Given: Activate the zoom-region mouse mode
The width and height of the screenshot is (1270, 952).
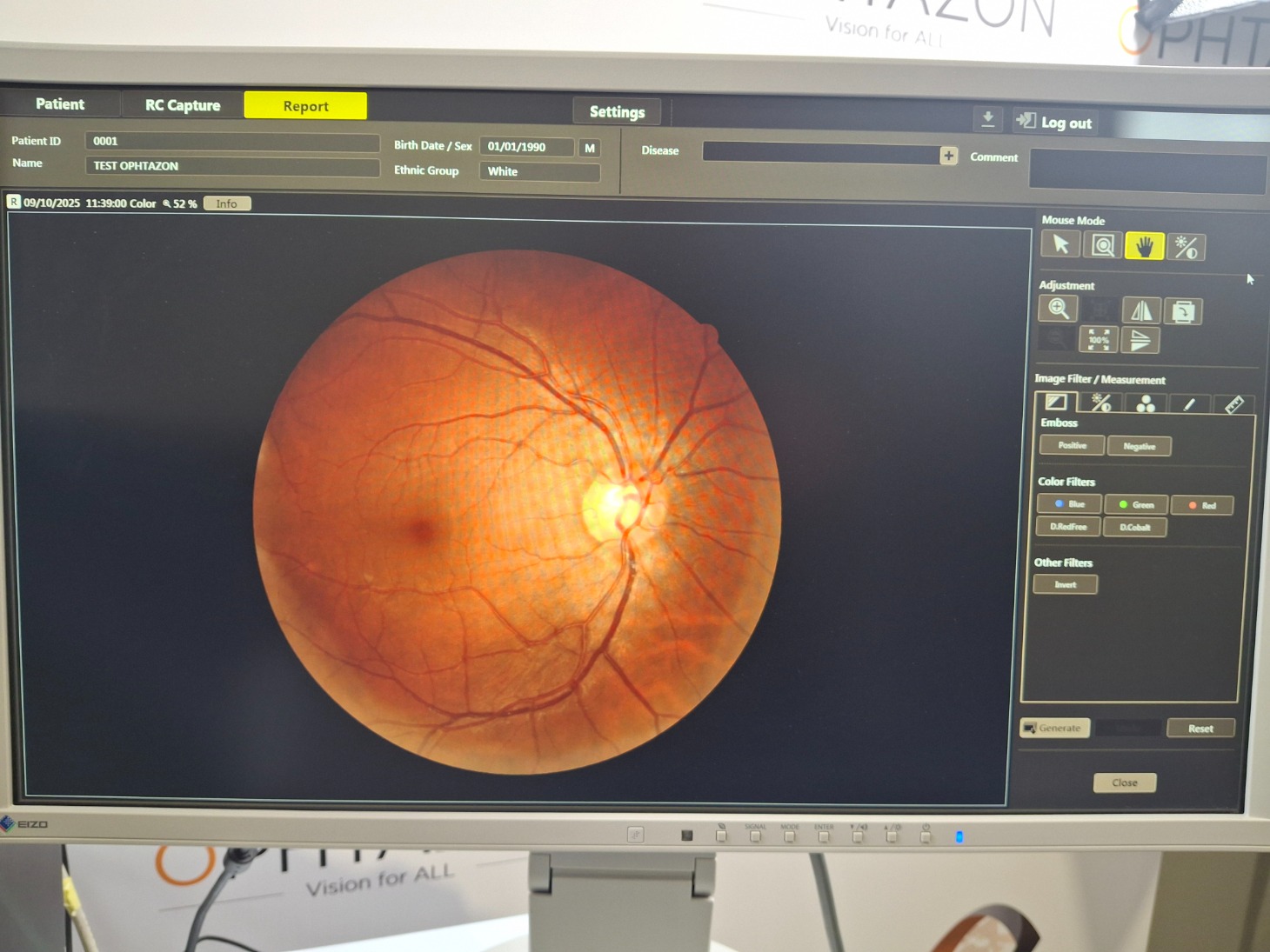Looking at the screenshot, I should click(1102, 245).
